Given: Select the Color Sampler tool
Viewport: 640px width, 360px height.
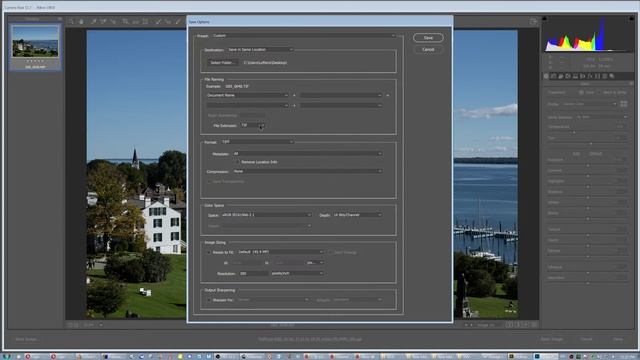Looking at the screenshot, I should click(103, 22).
